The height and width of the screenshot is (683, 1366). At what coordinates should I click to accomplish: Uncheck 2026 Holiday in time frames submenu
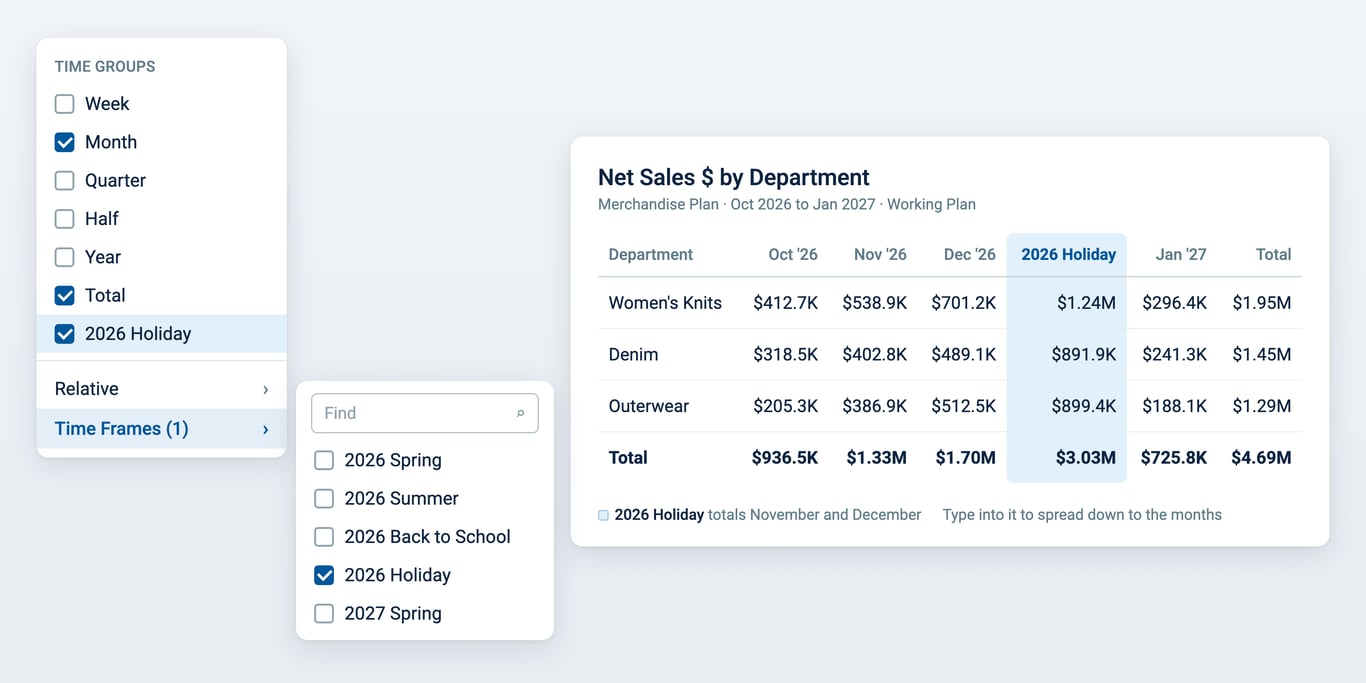pyautogui.click(x=324, y=575)
